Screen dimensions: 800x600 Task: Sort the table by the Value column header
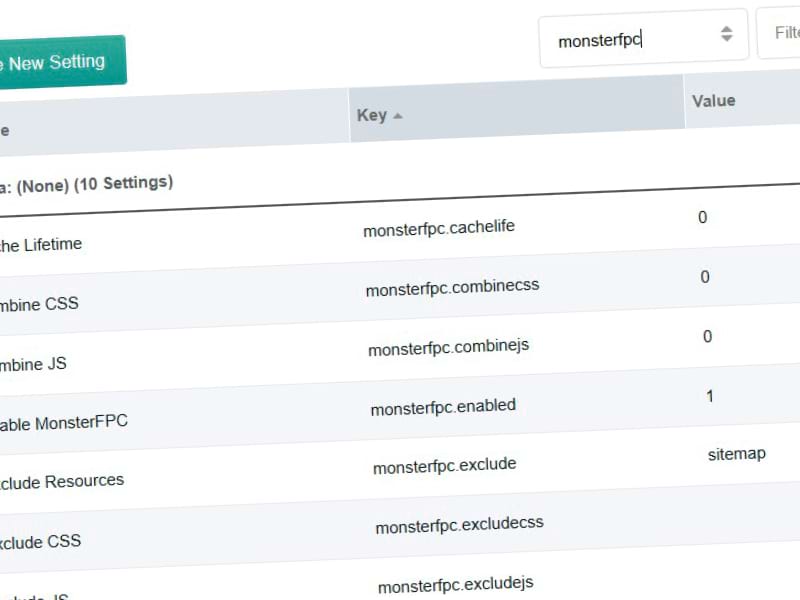(x=713, y=100)
